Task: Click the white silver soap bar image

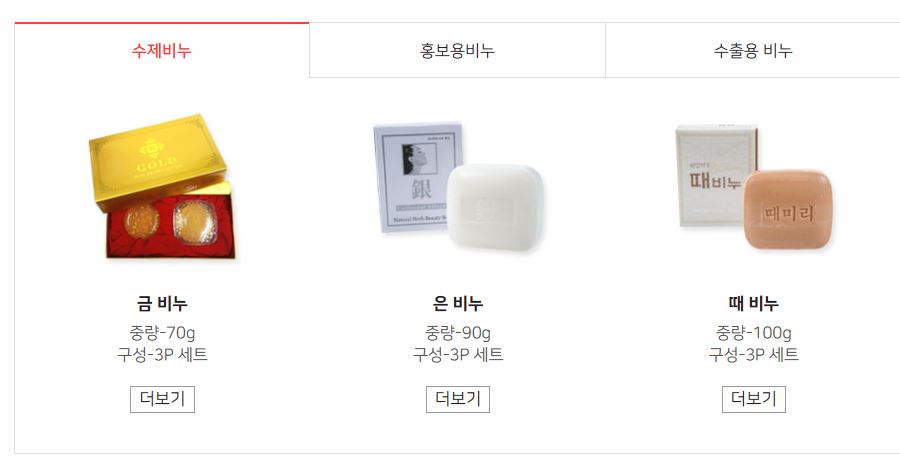Action: [x=495, y=207]
